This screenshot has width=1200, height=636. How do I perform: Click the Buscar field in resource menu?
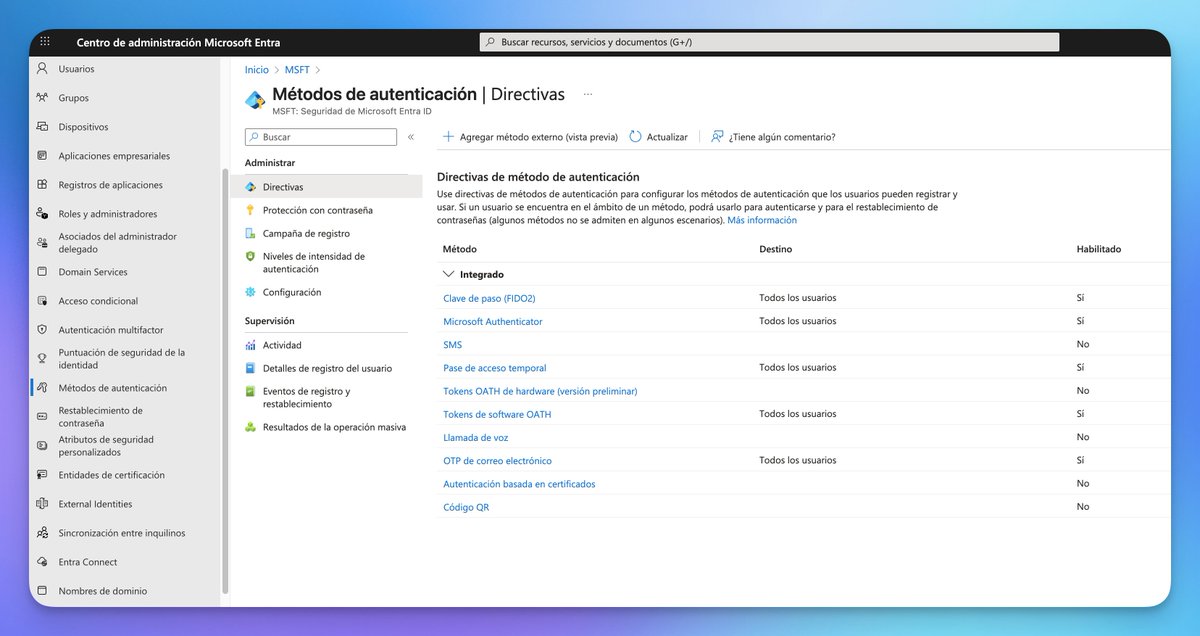320,137
